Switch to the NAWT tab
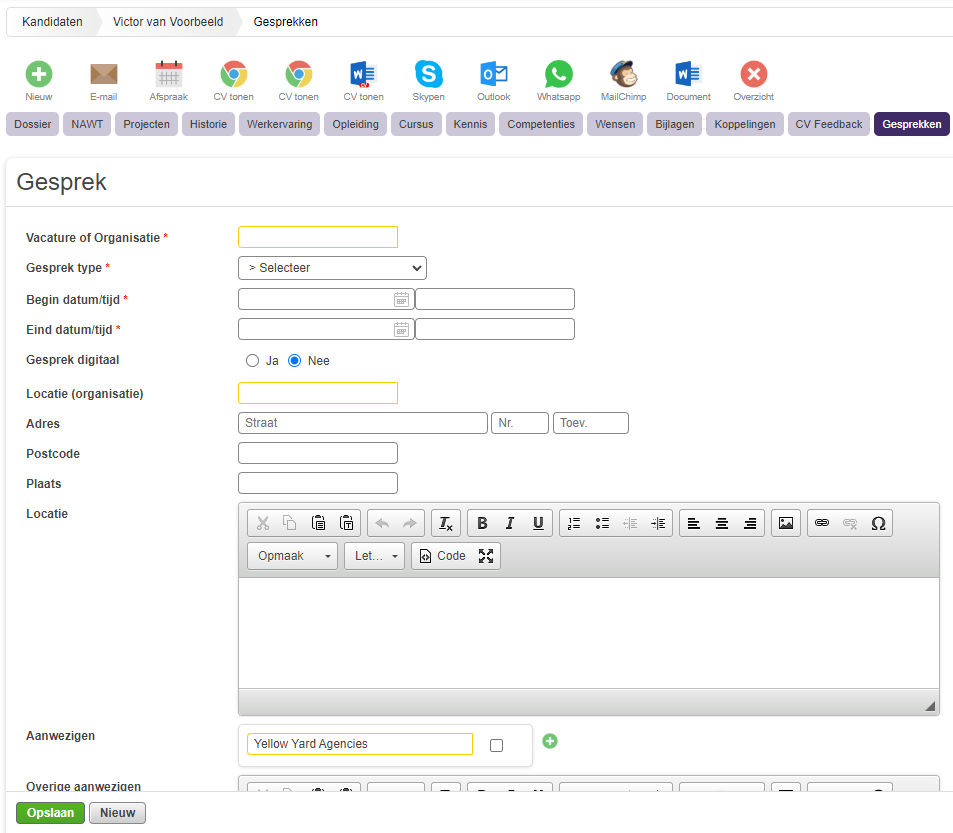The image size is (953, 833). point(87,124)
